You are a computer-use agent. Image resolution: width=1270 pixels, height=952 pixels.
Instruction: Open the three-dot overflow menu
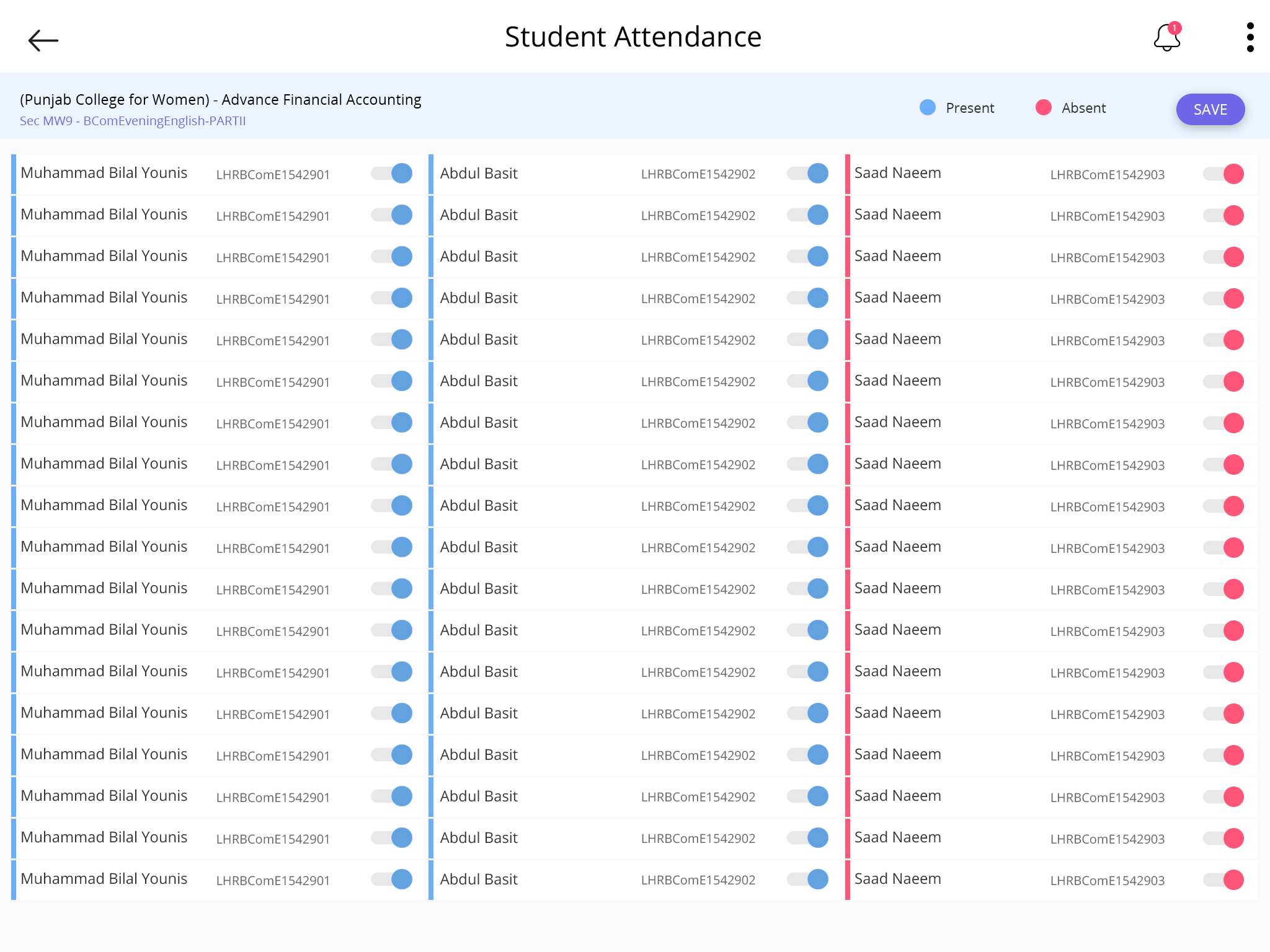tap(1250, 38)
